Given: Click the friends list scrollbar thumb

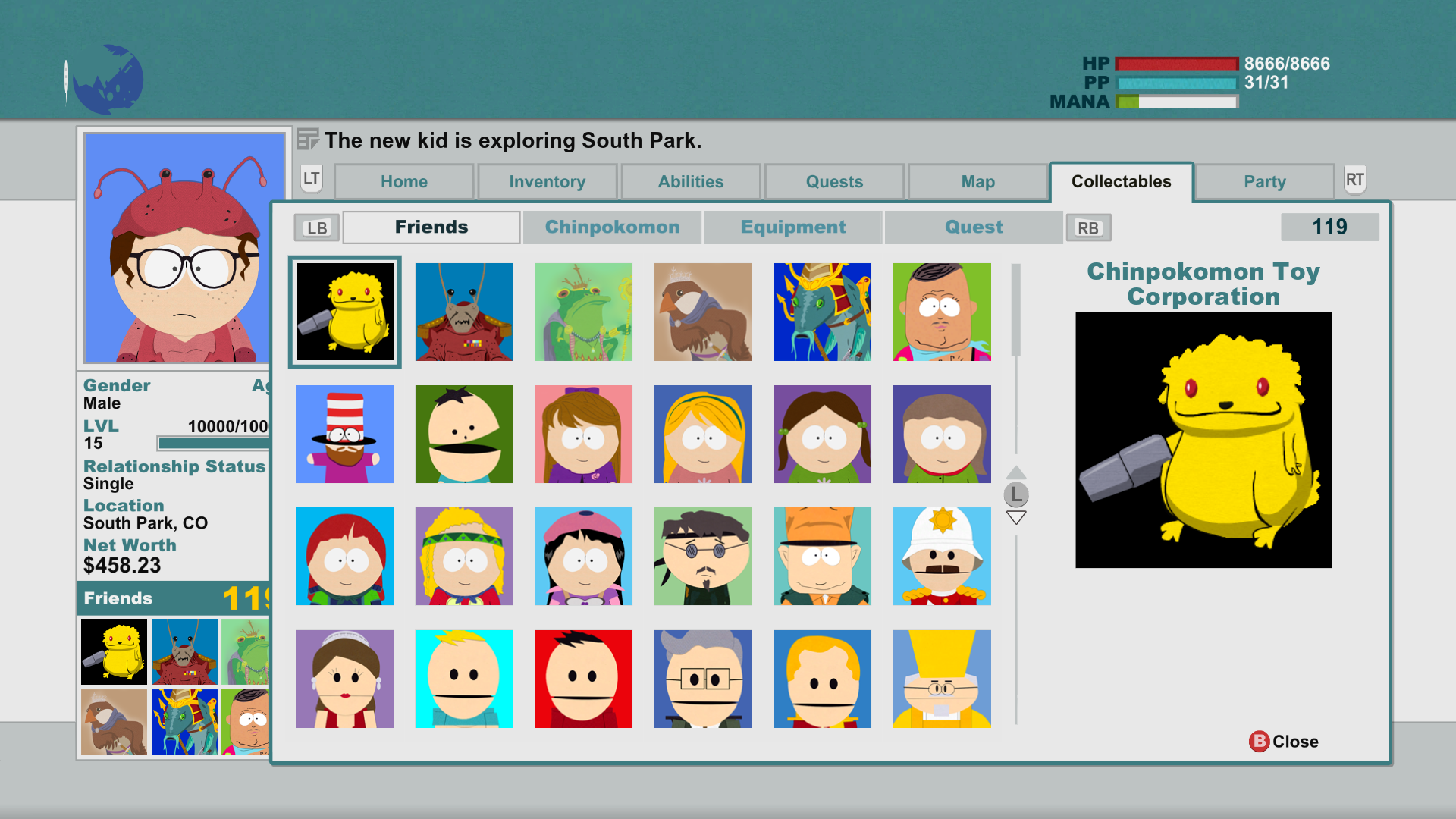Looking at the screenshot, I should pos(1016,310).
